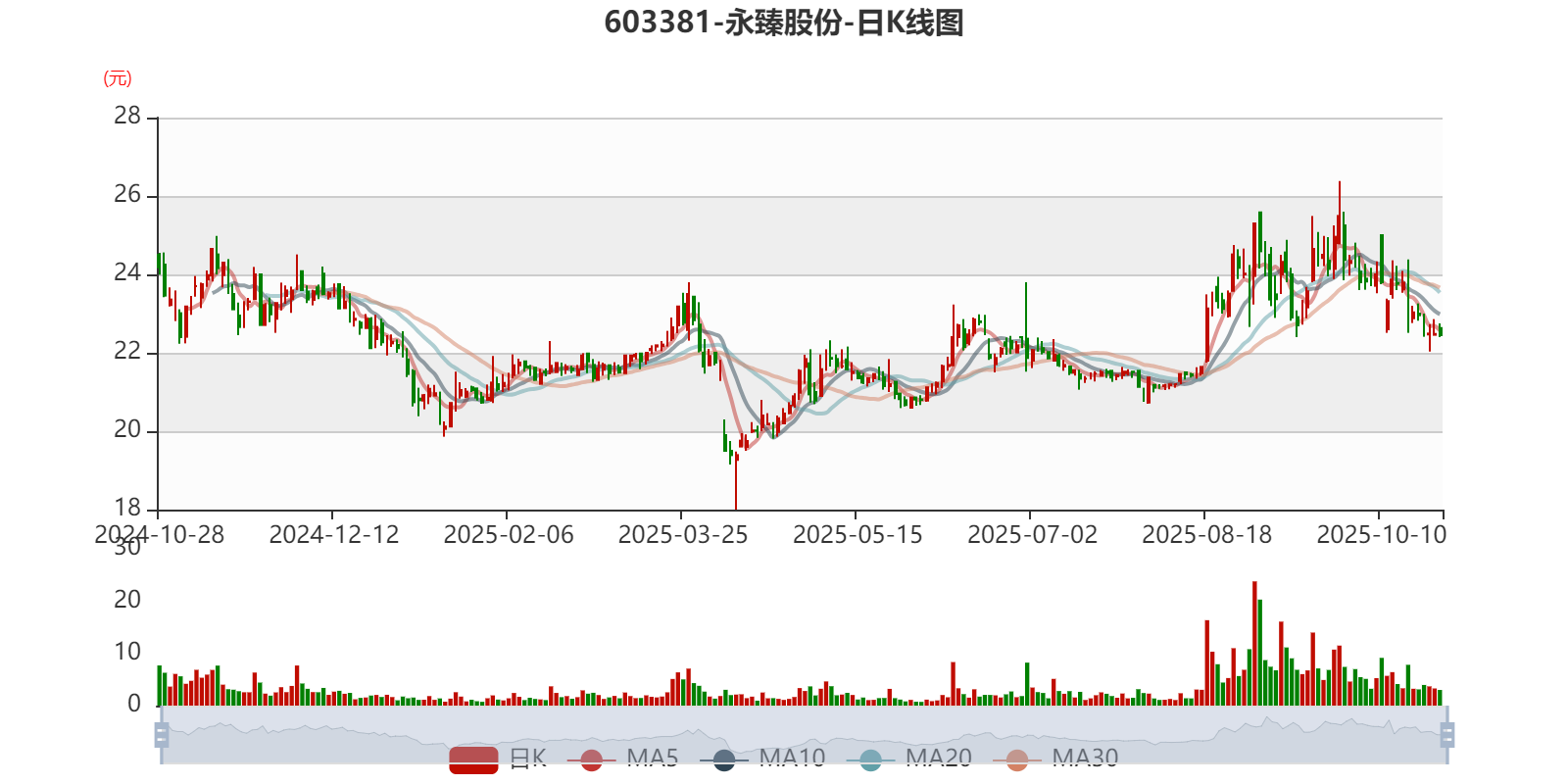Click the 2025-10-10 date axis label
1568x784 pixels.
tap(1381, 535)
